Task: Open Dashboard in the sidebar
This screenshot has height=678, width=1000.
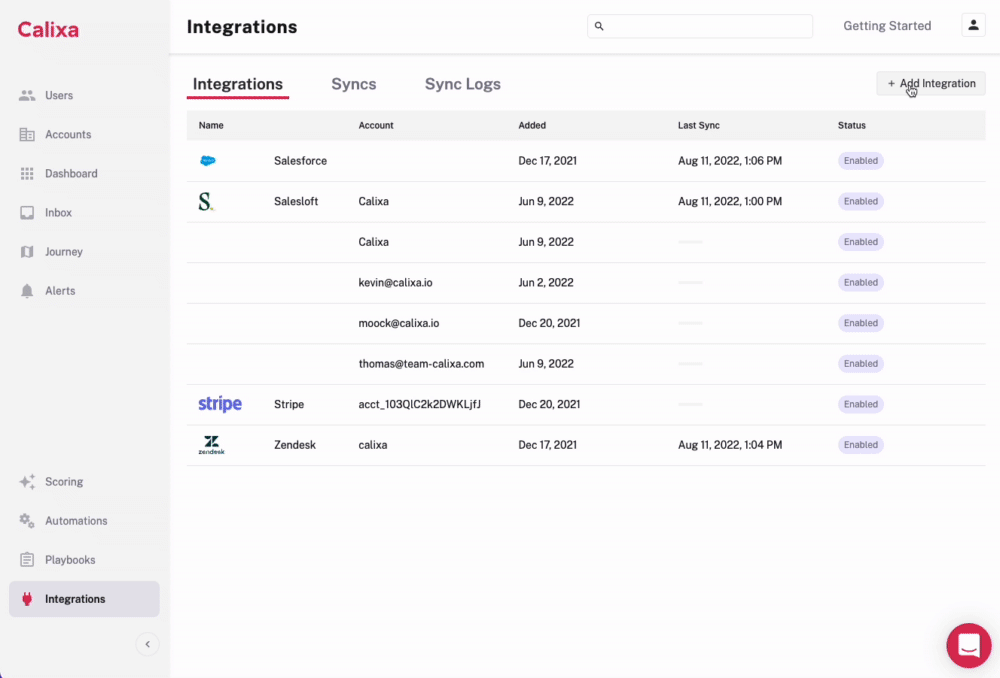Action: click(x=84, y=173)
